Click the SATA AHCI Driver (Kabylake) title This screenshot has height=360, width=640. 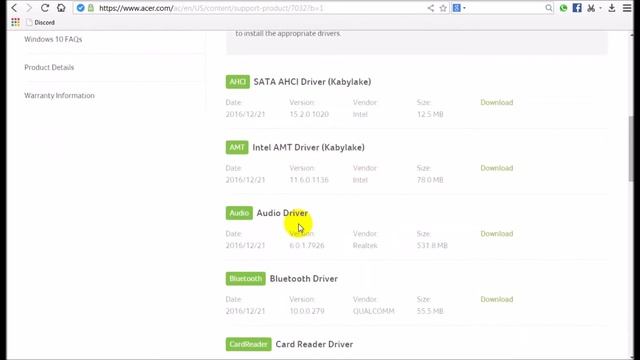pos(312,82)
